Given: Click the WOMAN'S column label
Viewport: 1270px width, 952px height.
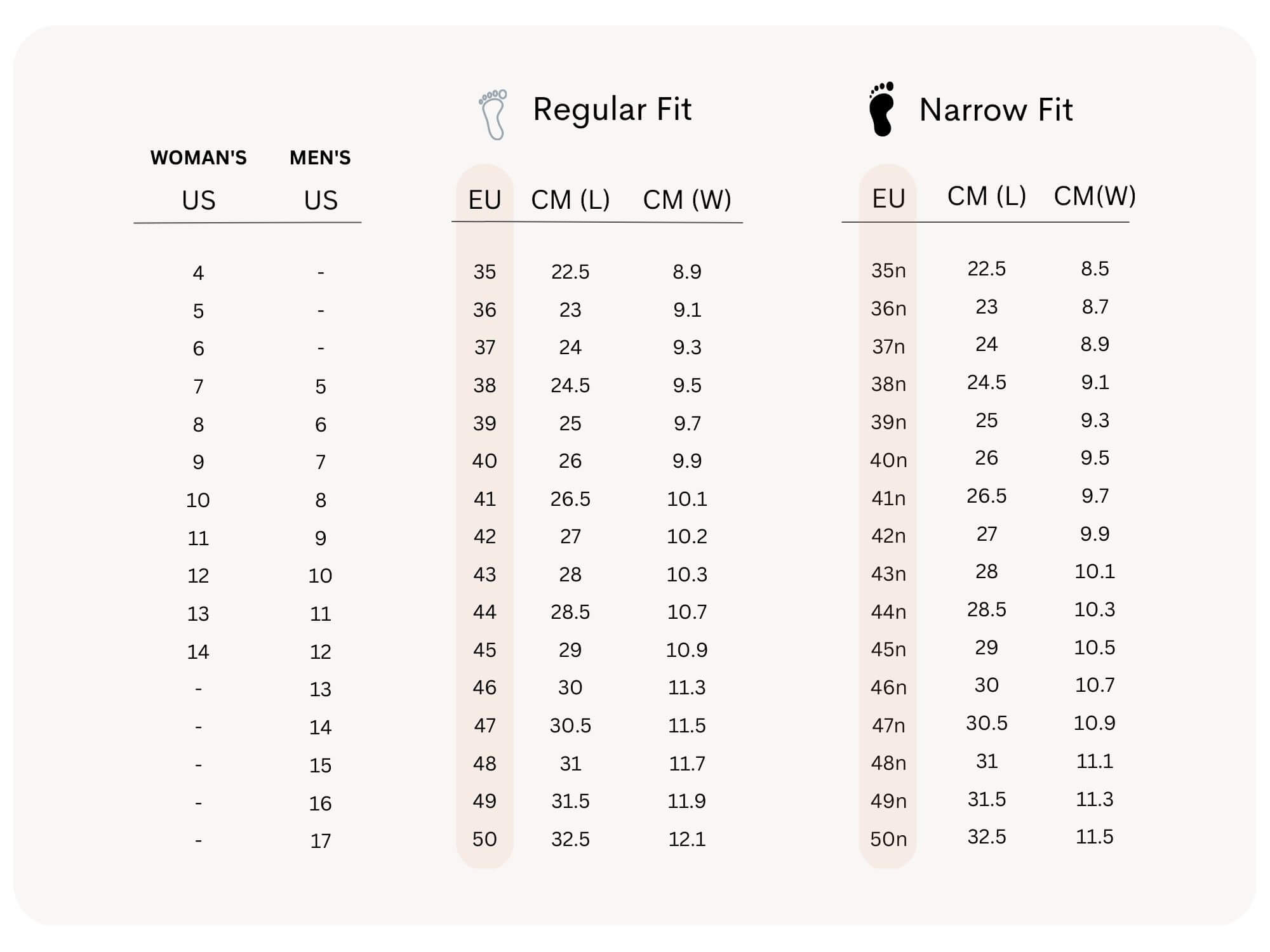Looking at the screenshot, I should click(198, 157).
